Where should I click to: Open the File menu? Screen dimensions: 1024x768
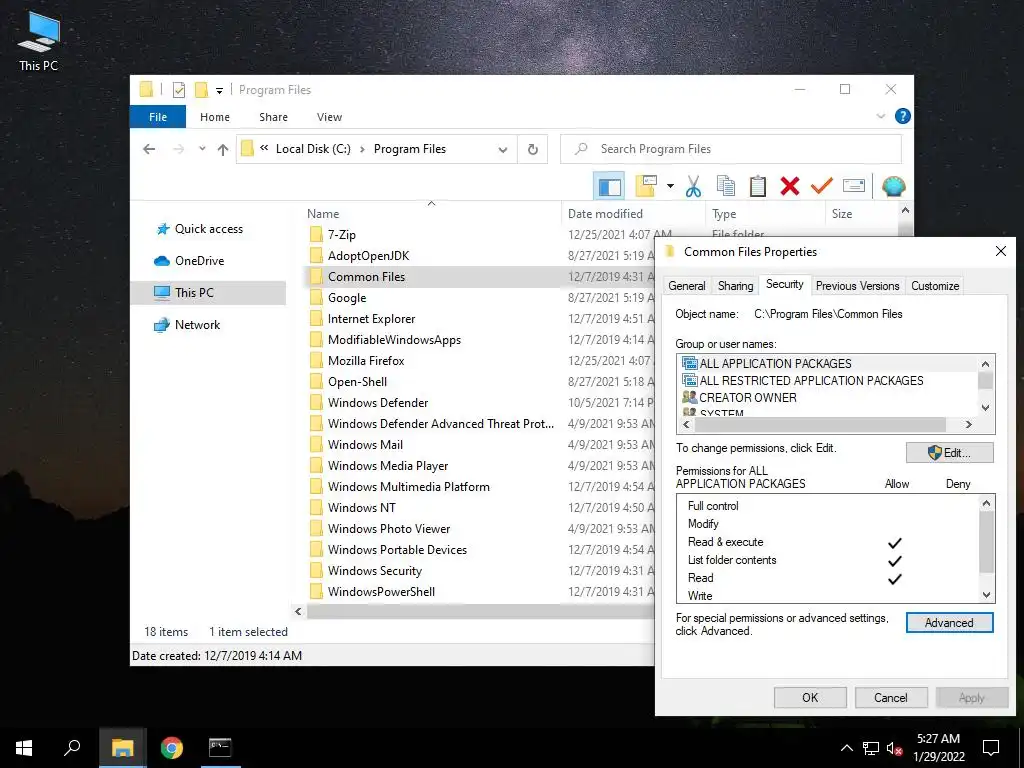coord(158,117)
